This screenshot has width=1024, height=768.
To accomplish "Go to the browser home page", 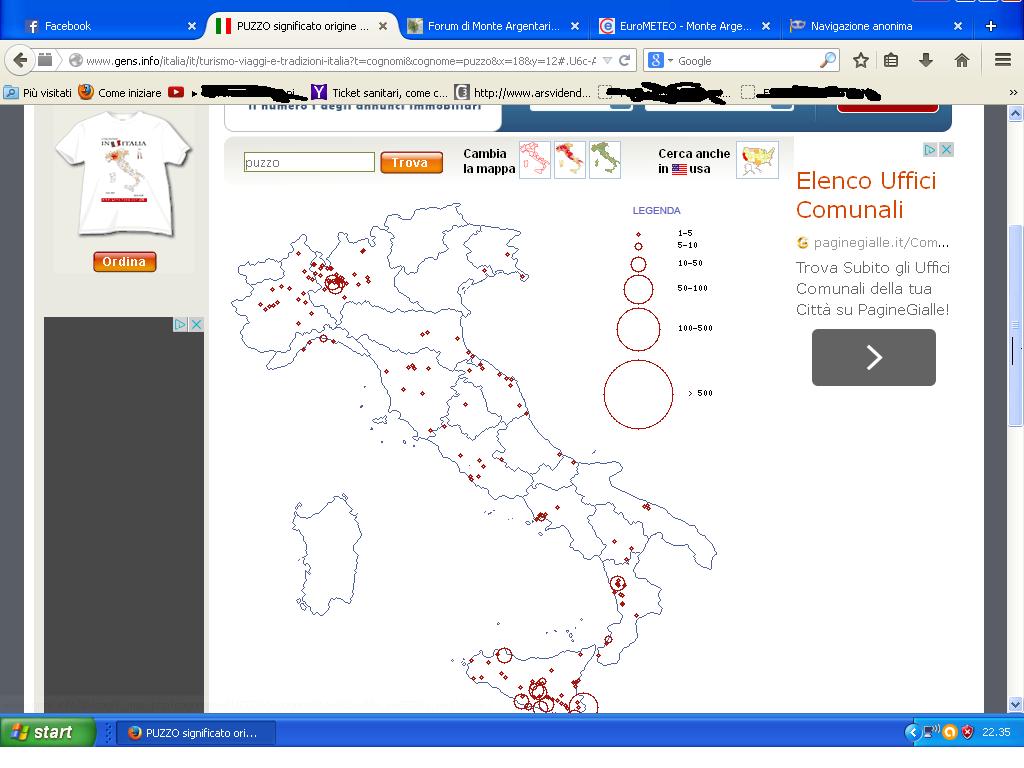I will point(962,60).
